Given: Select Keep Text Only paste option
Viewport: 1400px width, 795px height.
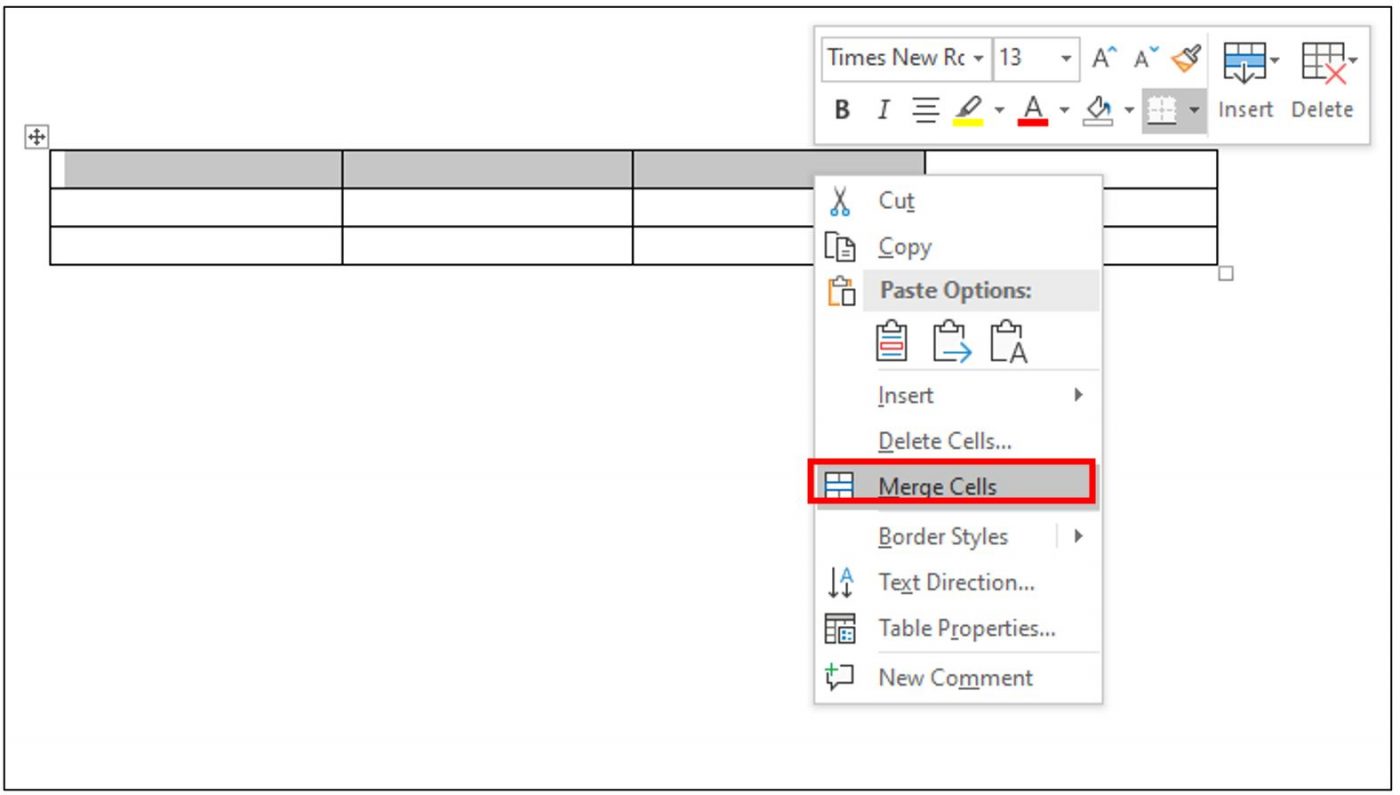Looking at the screenshot, I should [x=1008, y=342].
